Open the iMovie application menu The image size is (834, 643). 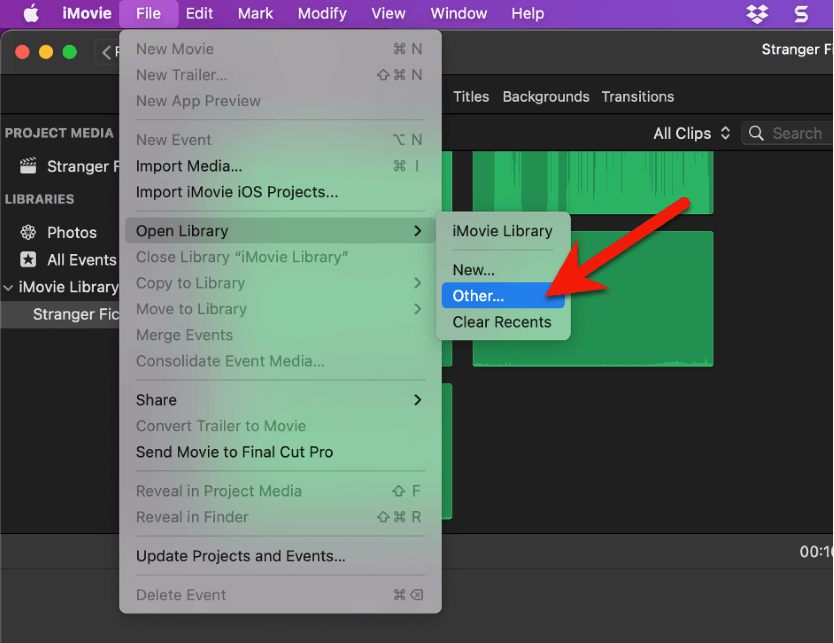[87, 13]
